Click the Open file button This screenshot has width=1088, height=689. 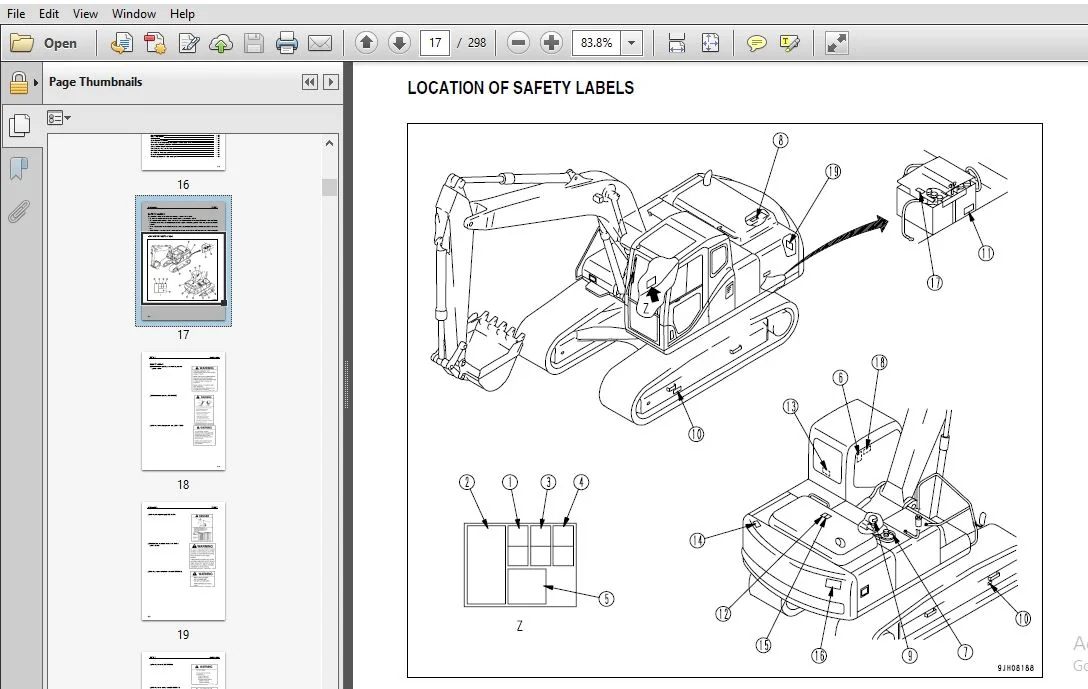44,43
